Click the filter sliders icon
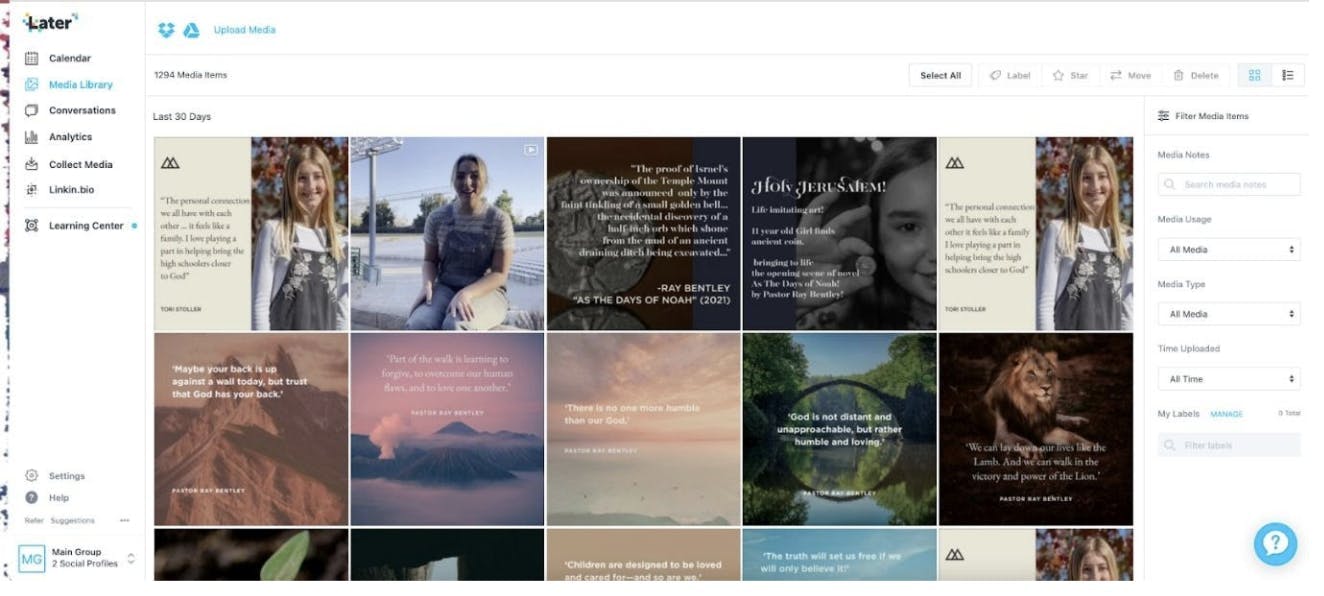This screenshot has width=1324, height=596. coord(1163,116)
